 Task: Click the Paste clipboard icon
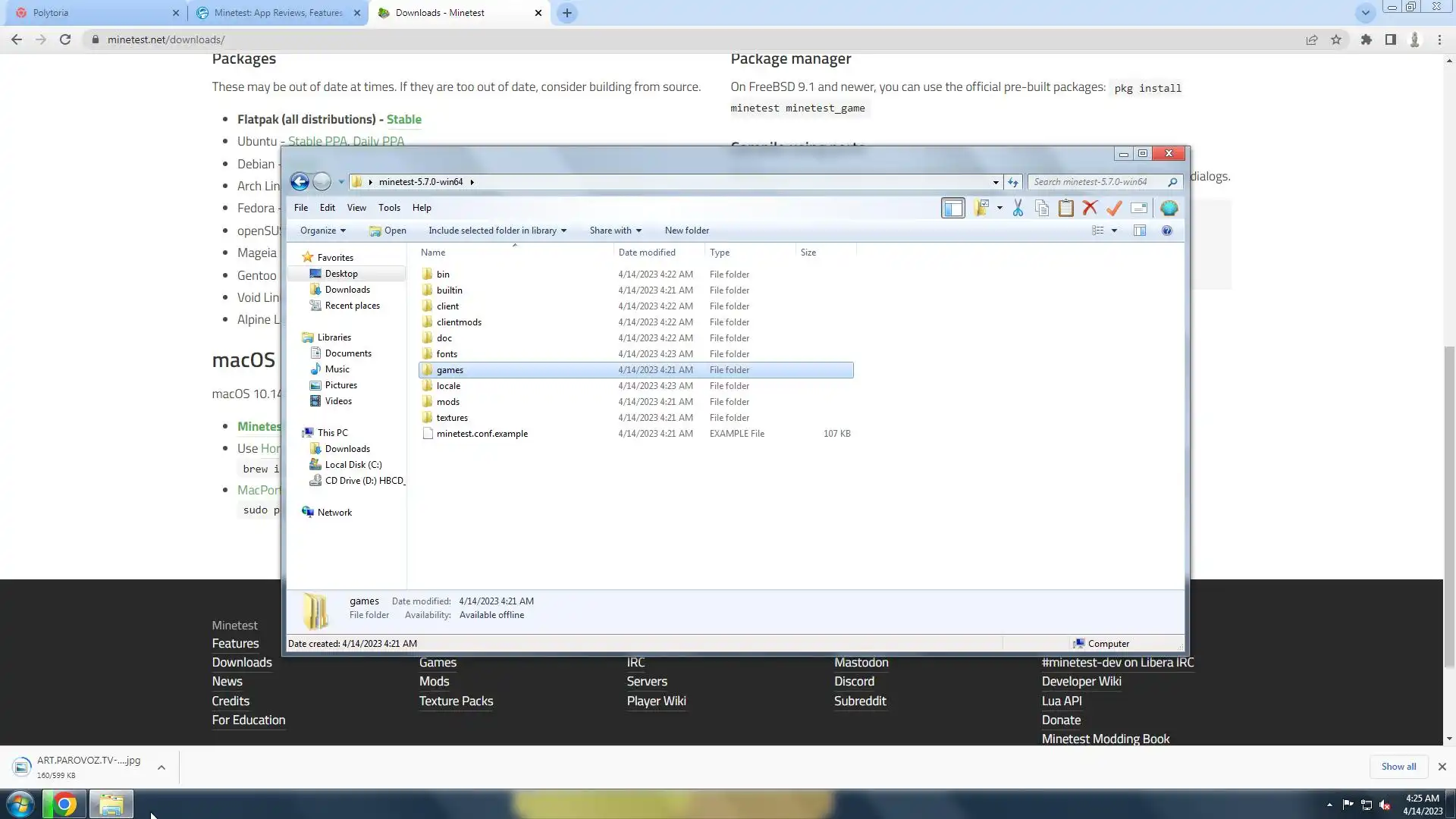[x=1066, y=208]
